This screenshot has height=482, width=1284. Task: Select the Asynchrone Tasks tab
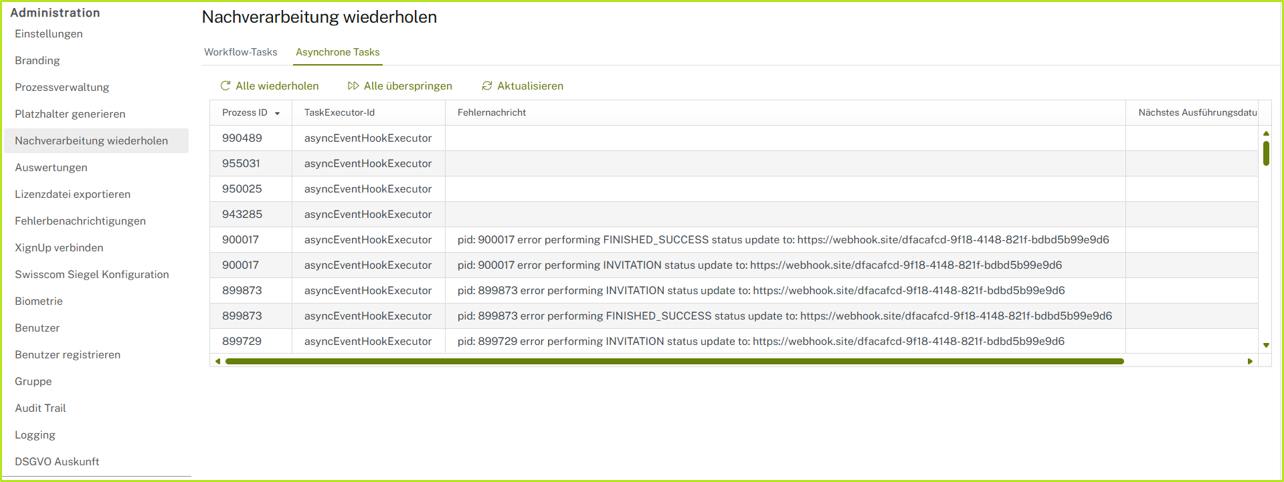[337, 52]
